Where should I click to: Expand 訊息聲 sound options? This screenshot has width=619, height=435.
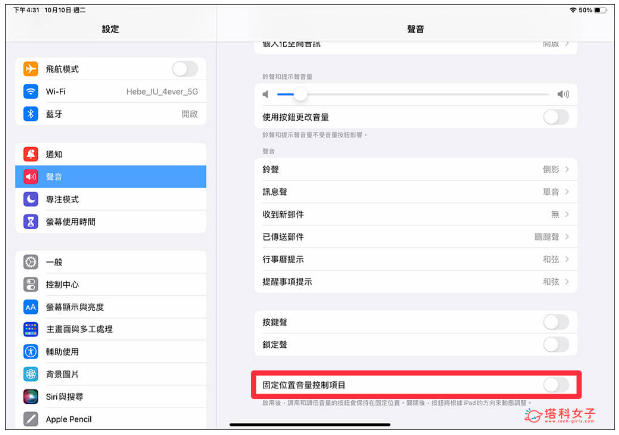pyautogui.click(x=567, y=192)
